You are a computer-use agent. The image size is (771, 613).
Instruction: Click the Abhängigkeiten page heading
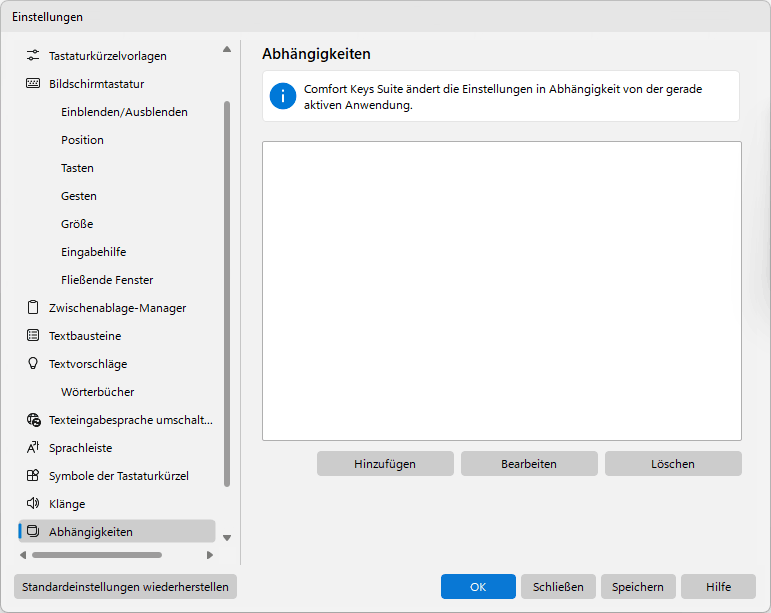[x=316, y=54]
